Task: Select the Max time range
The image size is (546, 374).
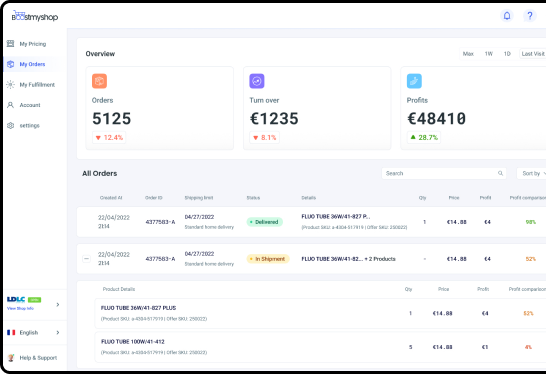Action: (468, 54)
